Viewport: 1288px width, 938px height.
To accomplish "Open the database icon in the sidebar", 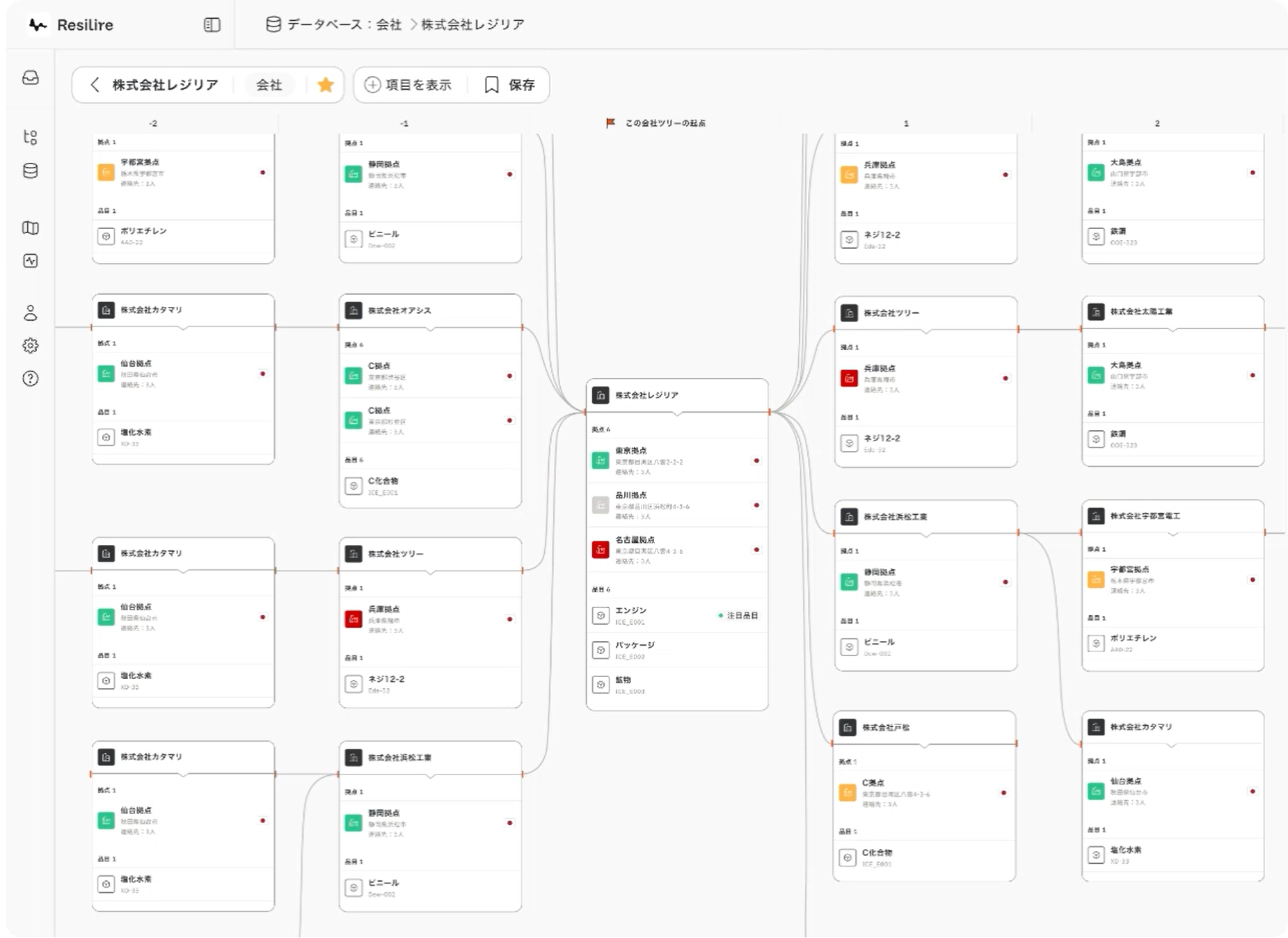I will (x=31, y=170).
